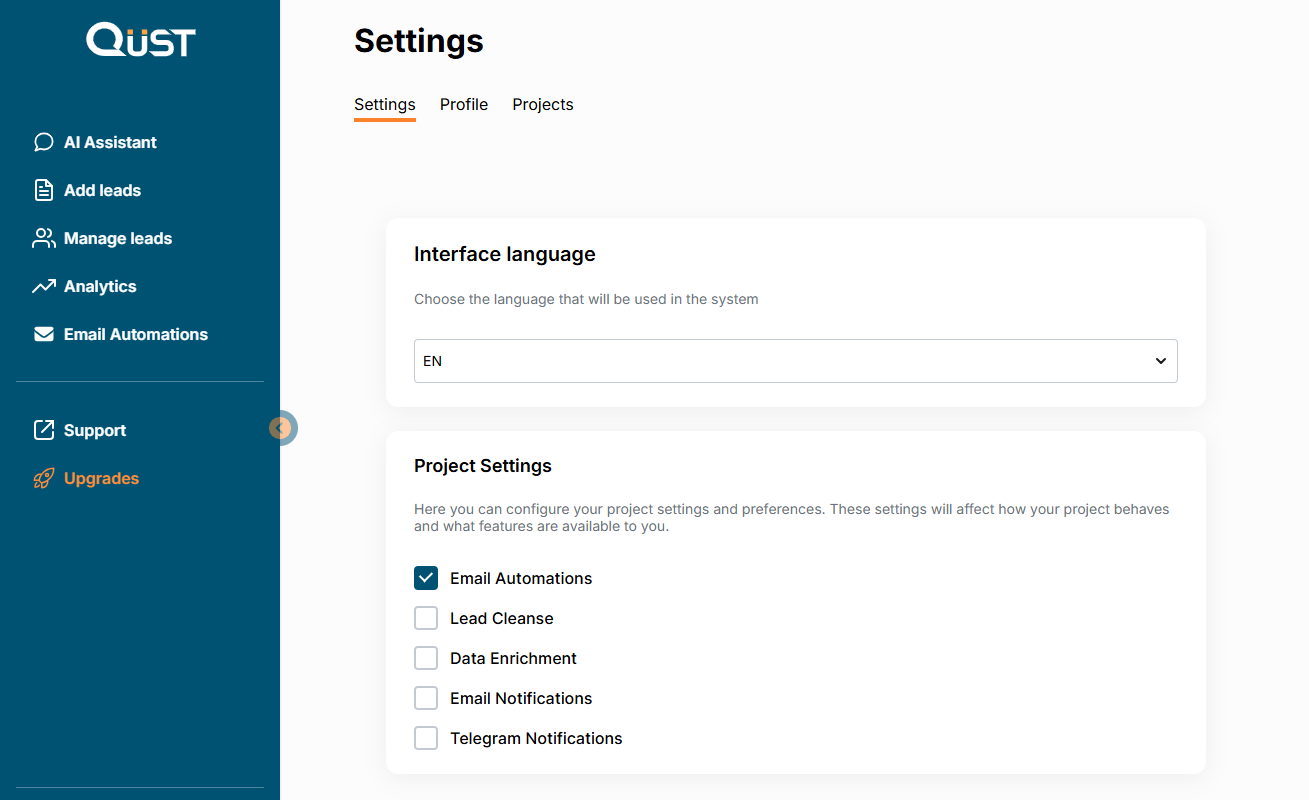Turn on Email Notifications checkbox
The height and width of the screenshot is (800, 1309).
pyautogui.click(x=426, y=698)
